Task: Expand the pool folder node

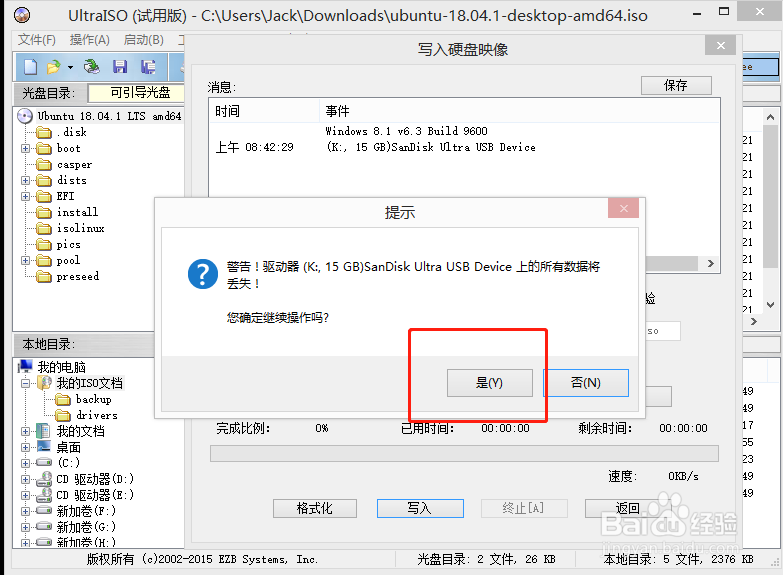Action: (x=25, y=260)
